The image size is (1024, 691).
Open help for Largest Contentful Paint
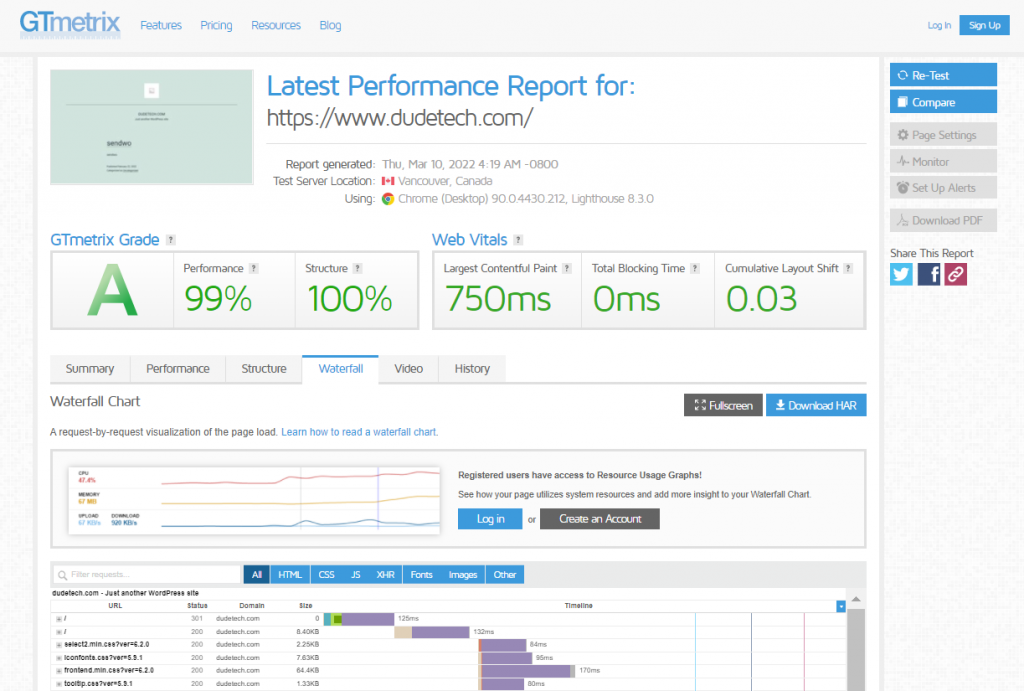tap(567, 268)
